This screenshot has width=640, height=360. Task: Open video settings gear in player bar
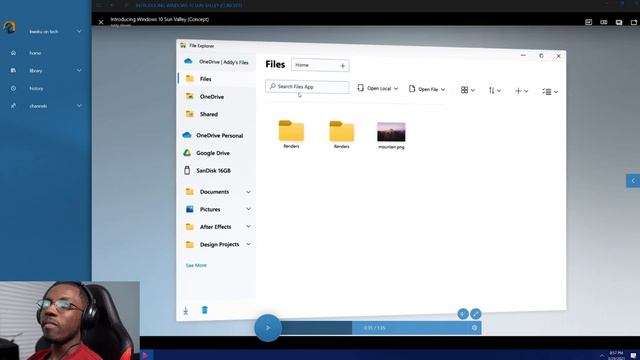tap(474, 328)
